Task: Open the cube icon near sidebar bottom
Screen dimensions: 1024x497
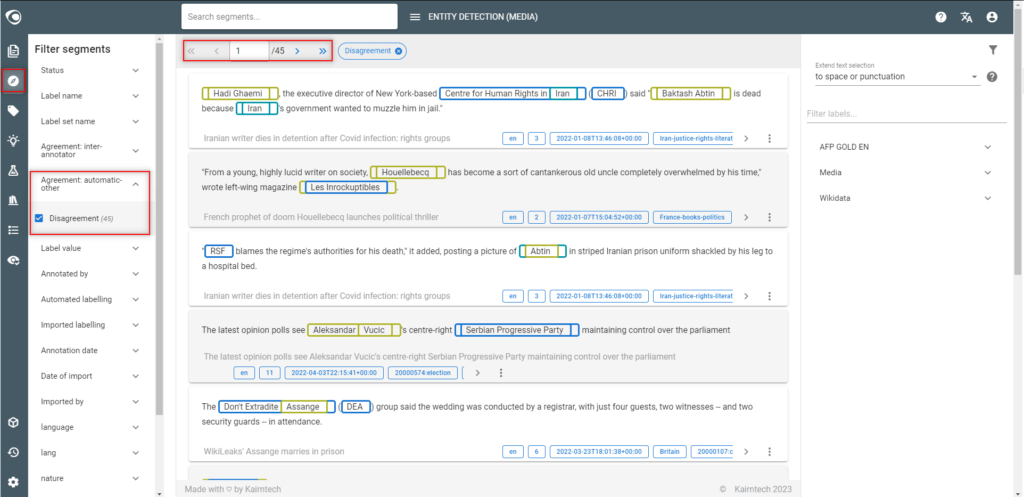Action: pos(13,423)
